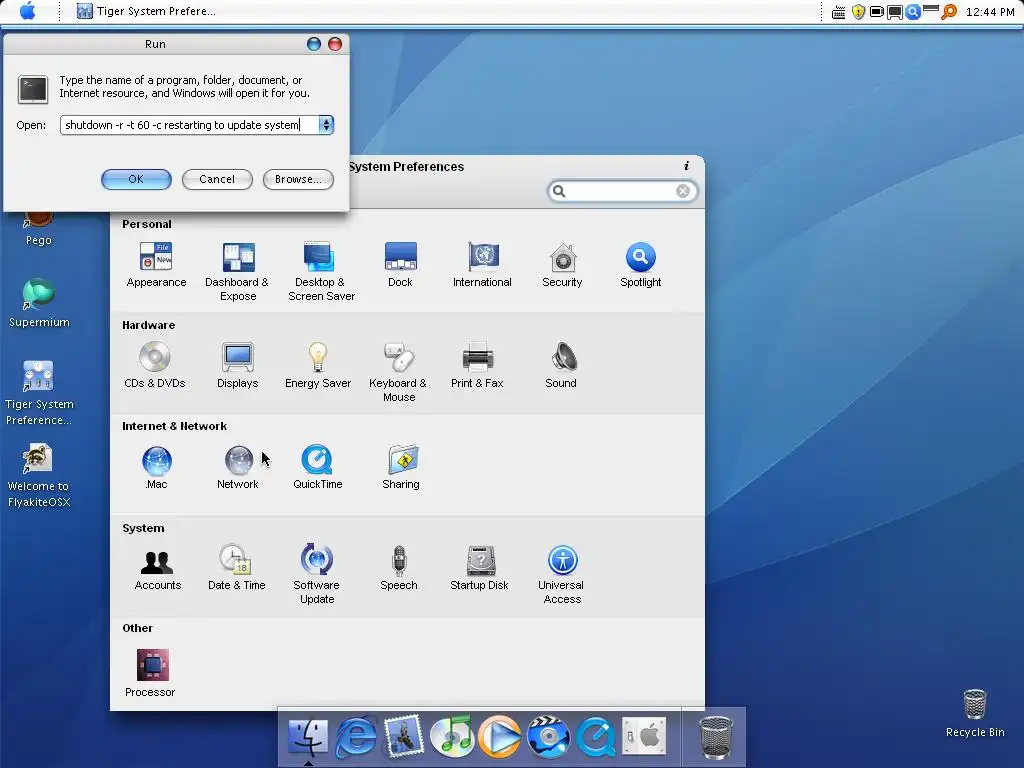Open the Sound preference pane
The height and width of the screenshot is (768, 1024).
pos(562,366)
